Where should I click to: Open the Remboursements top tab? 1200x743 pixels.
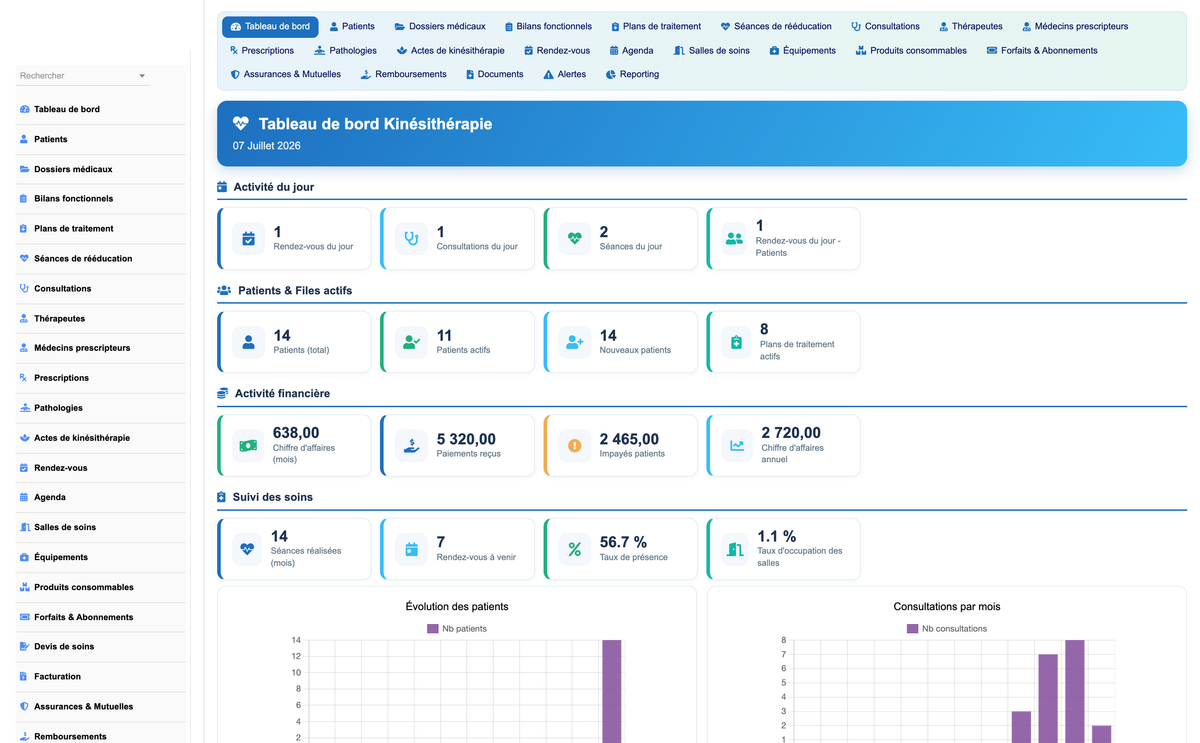point(403,74)
